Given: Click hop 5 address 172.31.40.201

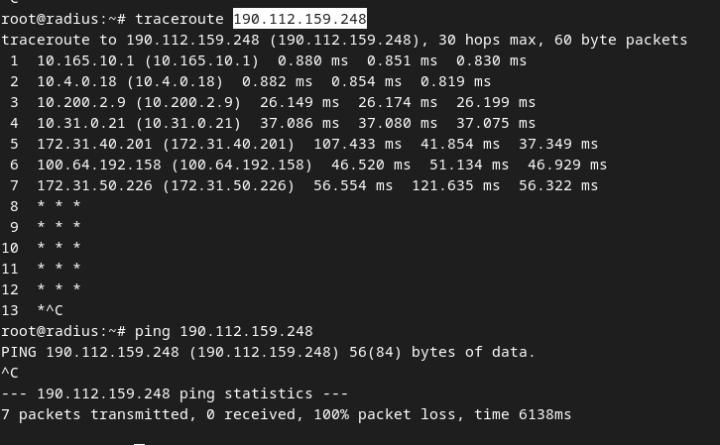Looking at the screenshot, I should pyautogui.click(x=94, y=144).
